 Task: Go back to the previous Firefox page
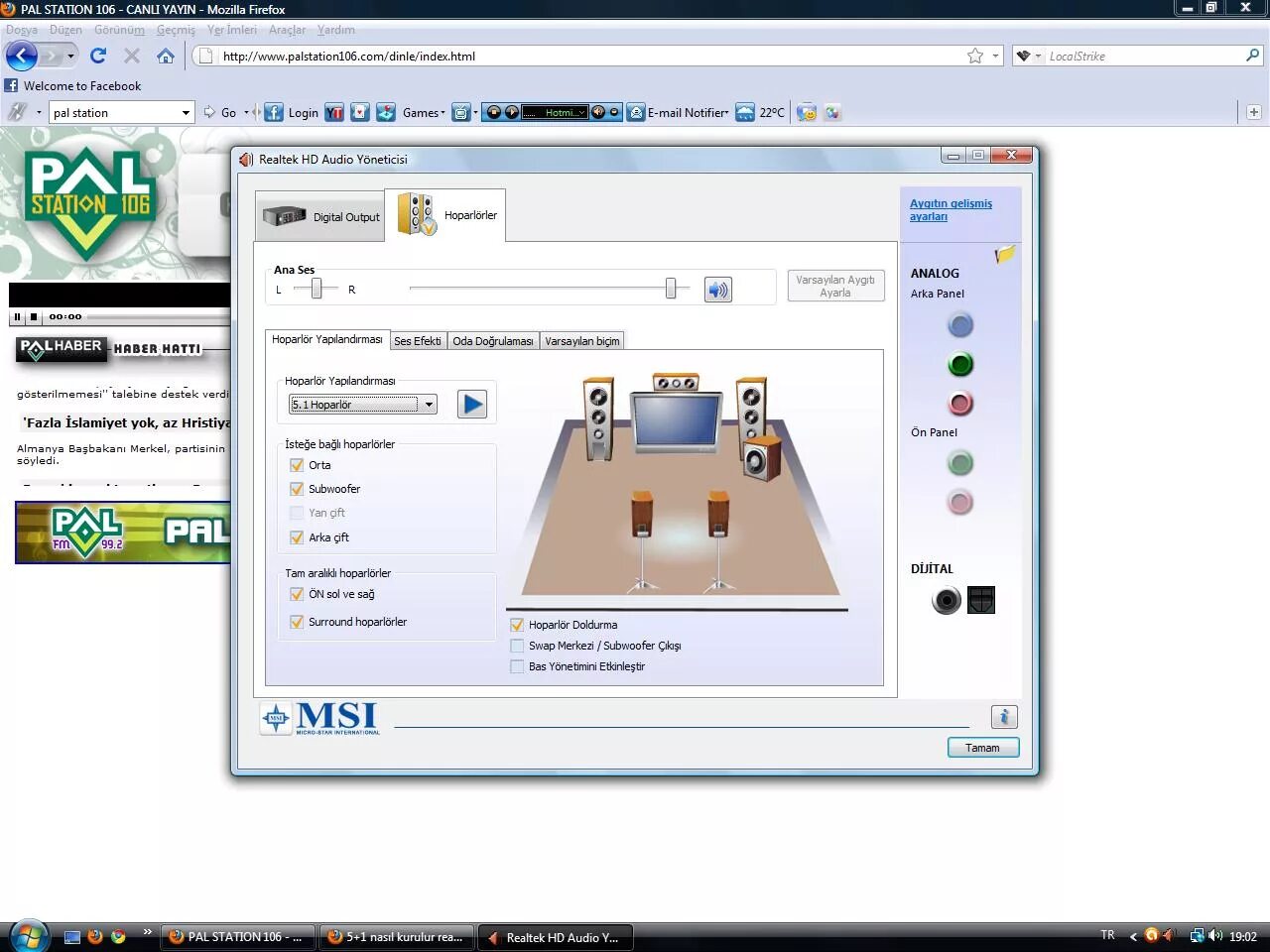coord(22,56)
